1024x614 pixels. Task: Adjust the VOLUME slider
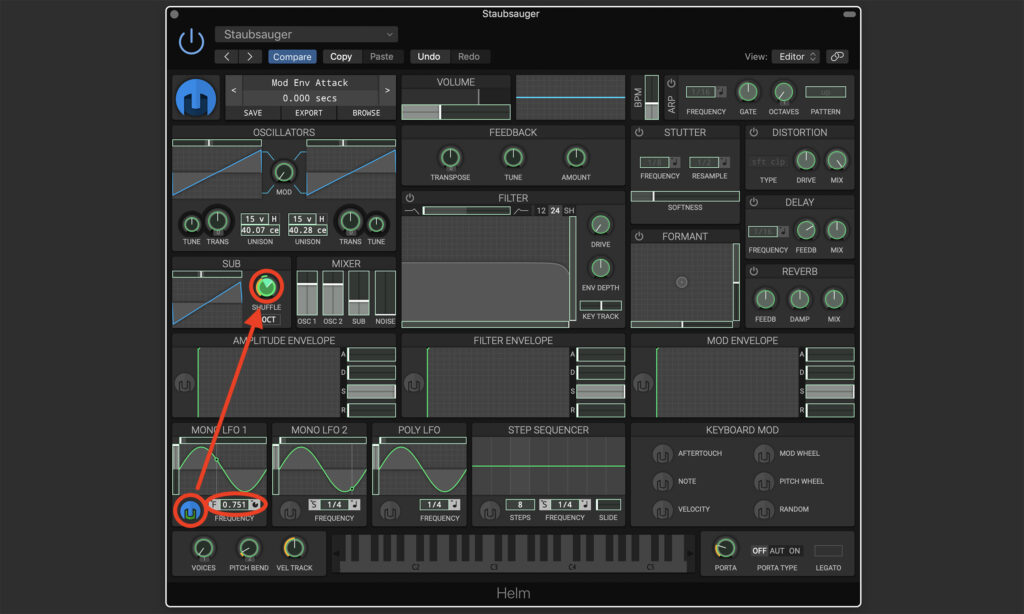point(456,112)
